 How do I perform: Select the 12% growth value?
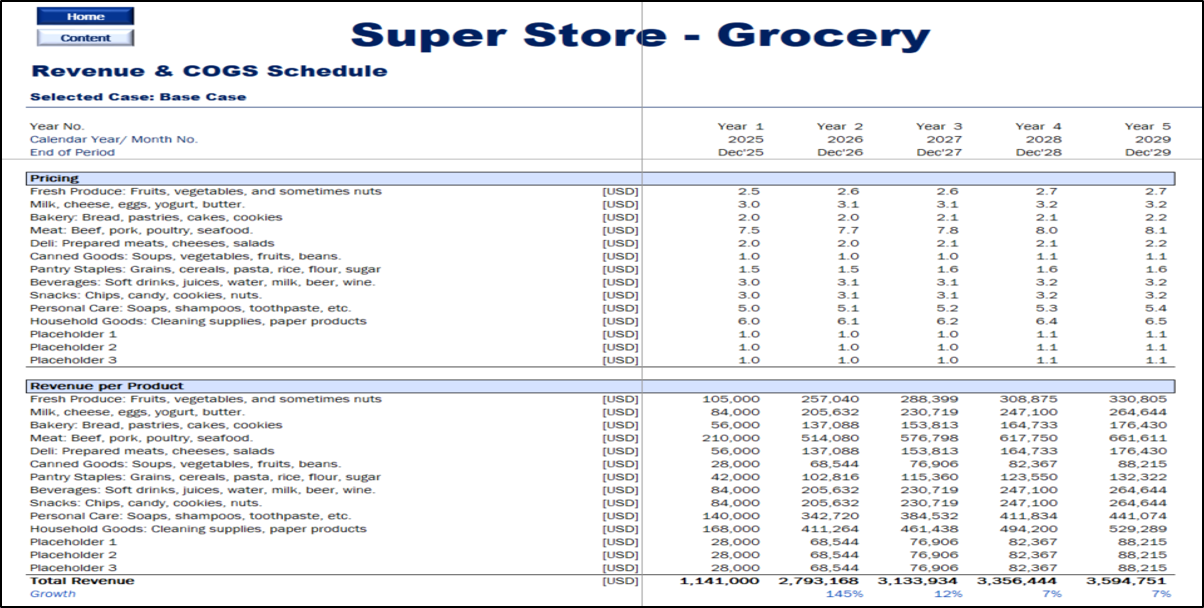point(948,594)
